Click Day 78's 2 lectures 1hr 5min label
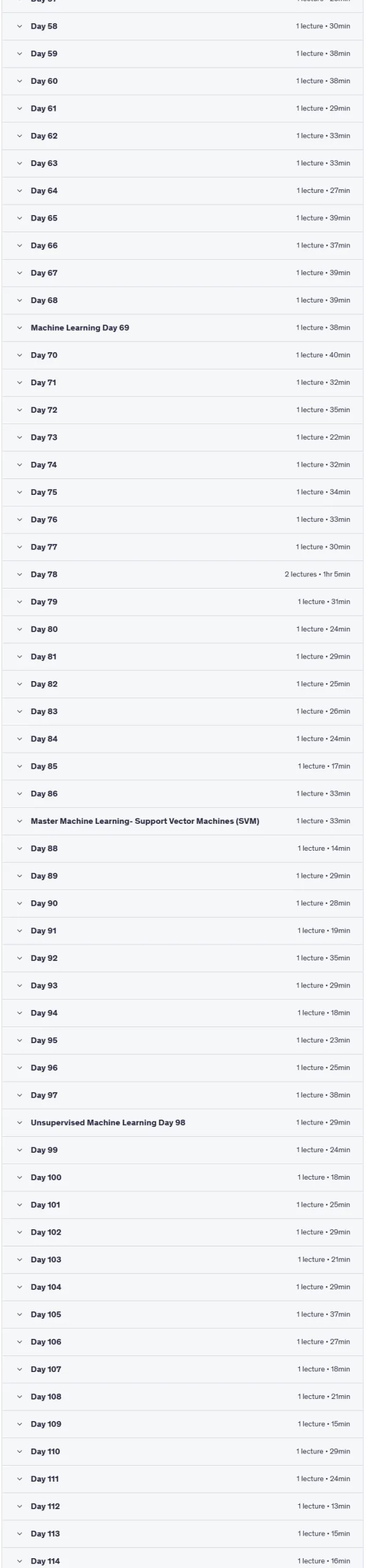This screenshot has height=1568, width=366. click(318, 575)
